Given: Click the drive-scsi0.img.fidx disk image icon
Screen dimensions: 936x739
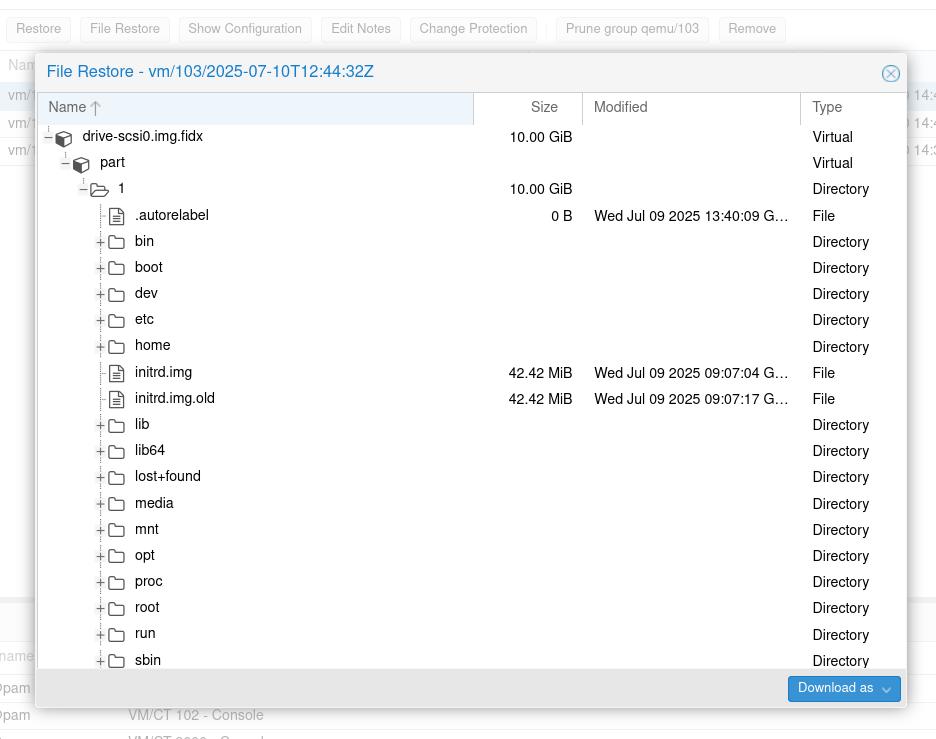Looking at the screenshot, I should click(x=64, y=137).
